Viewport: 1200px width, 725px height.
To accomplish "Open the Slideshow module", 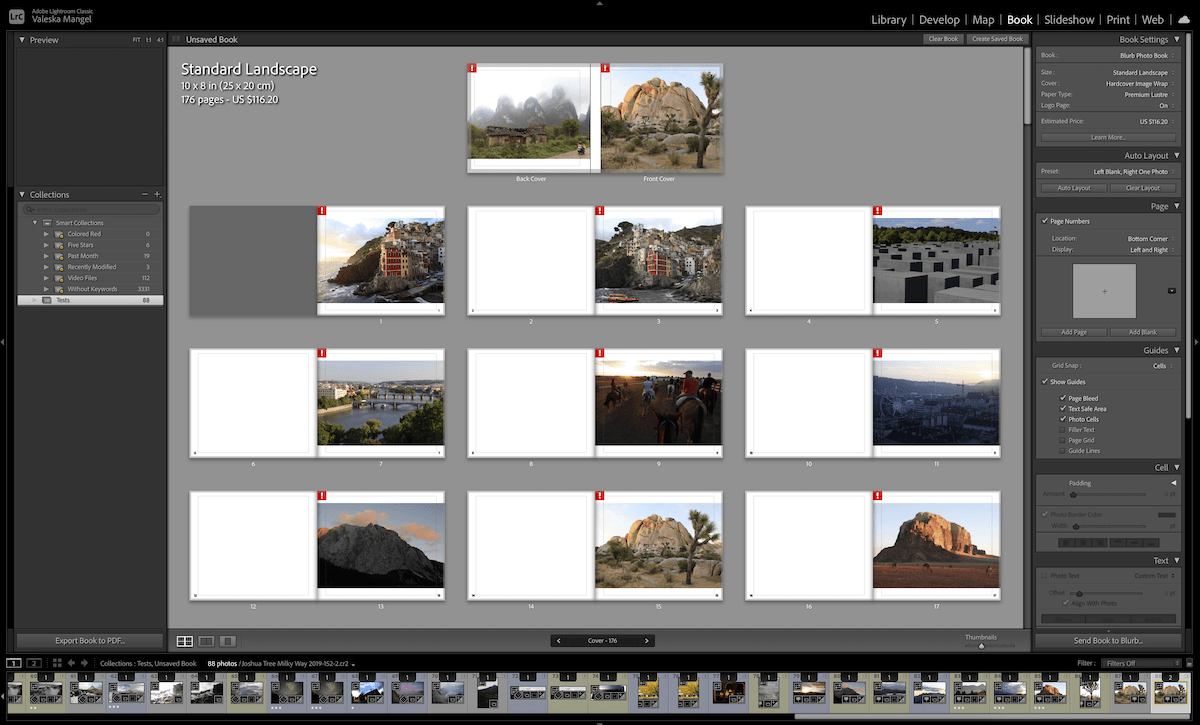I will pyautogui.click(x=1069, y=19).
